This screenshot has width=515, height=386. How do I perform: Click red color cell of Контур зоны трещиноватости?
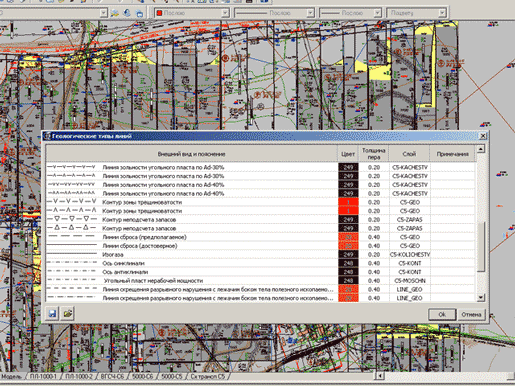coord(348,202)
